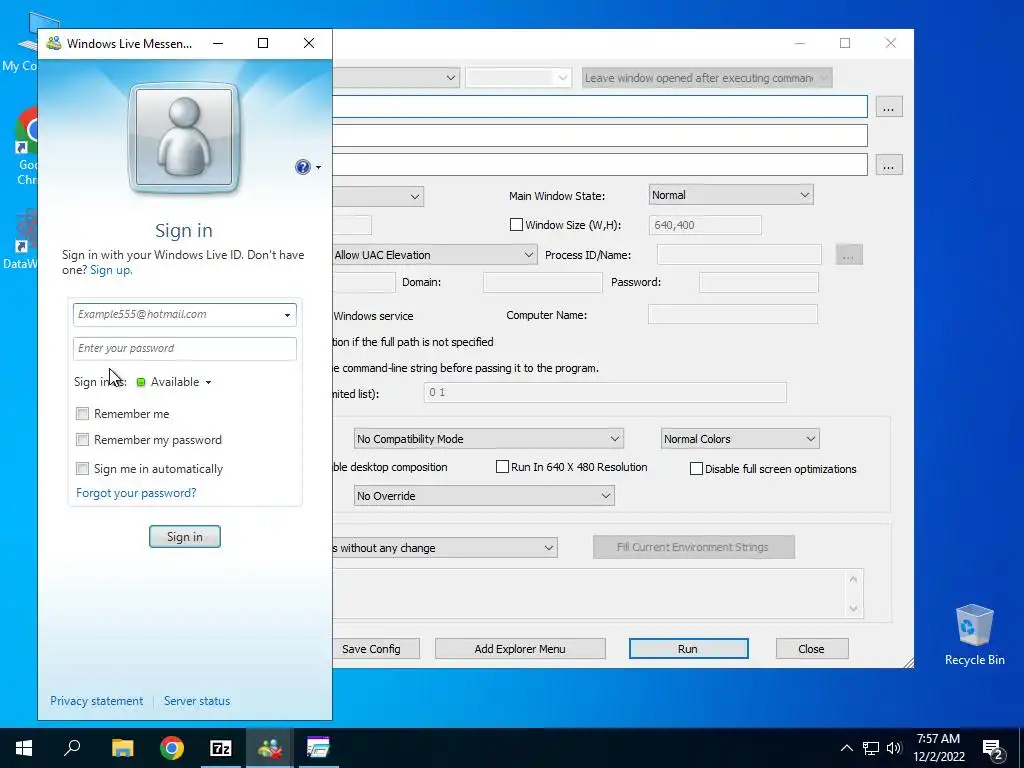
Task: Click the top browse (...) button
Action: click(888, 107)
